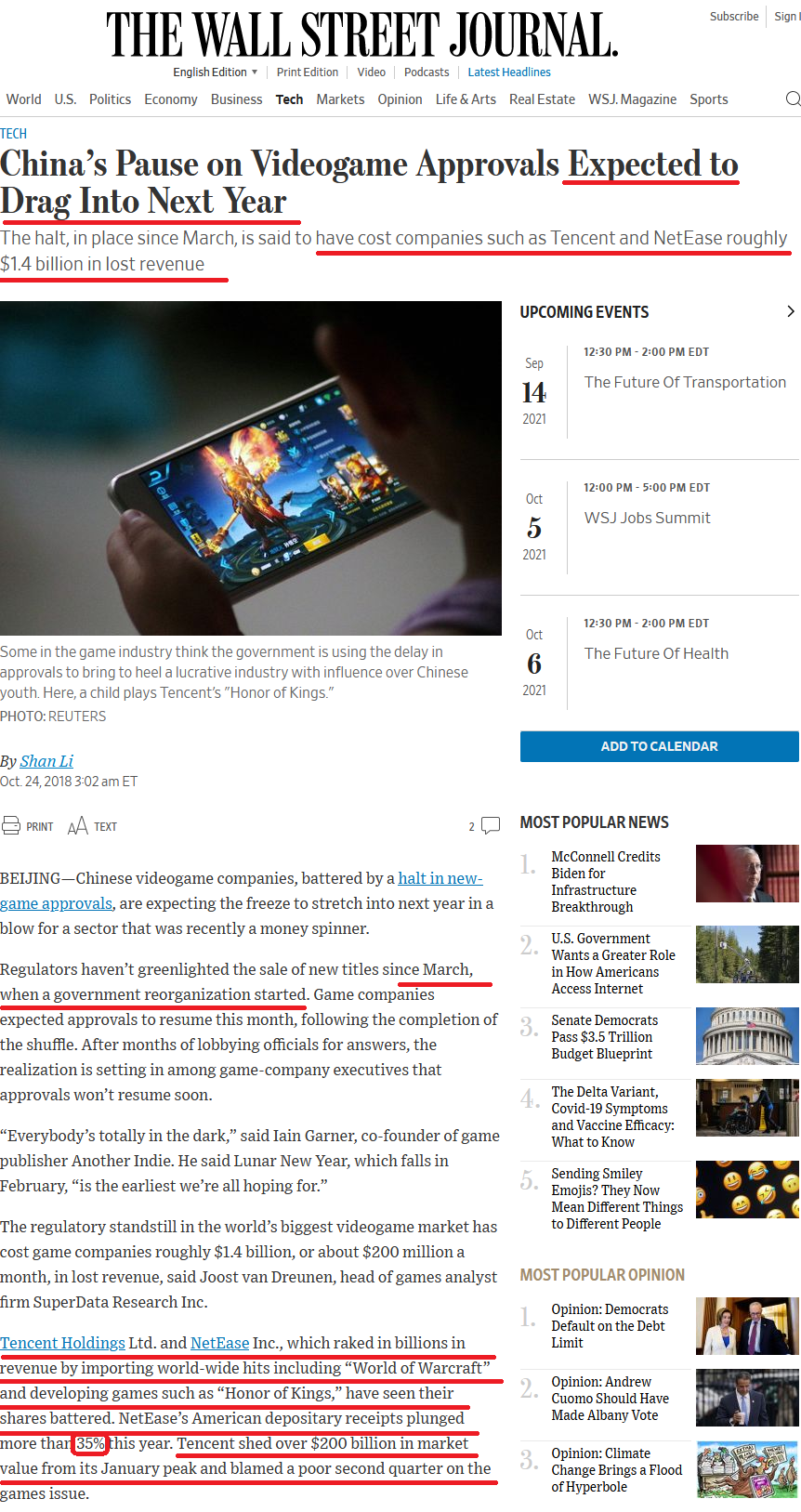The image size is (801, 1512).
Task: Click the article date Oct. 24, 2018
Action: [x=69, y=782]
